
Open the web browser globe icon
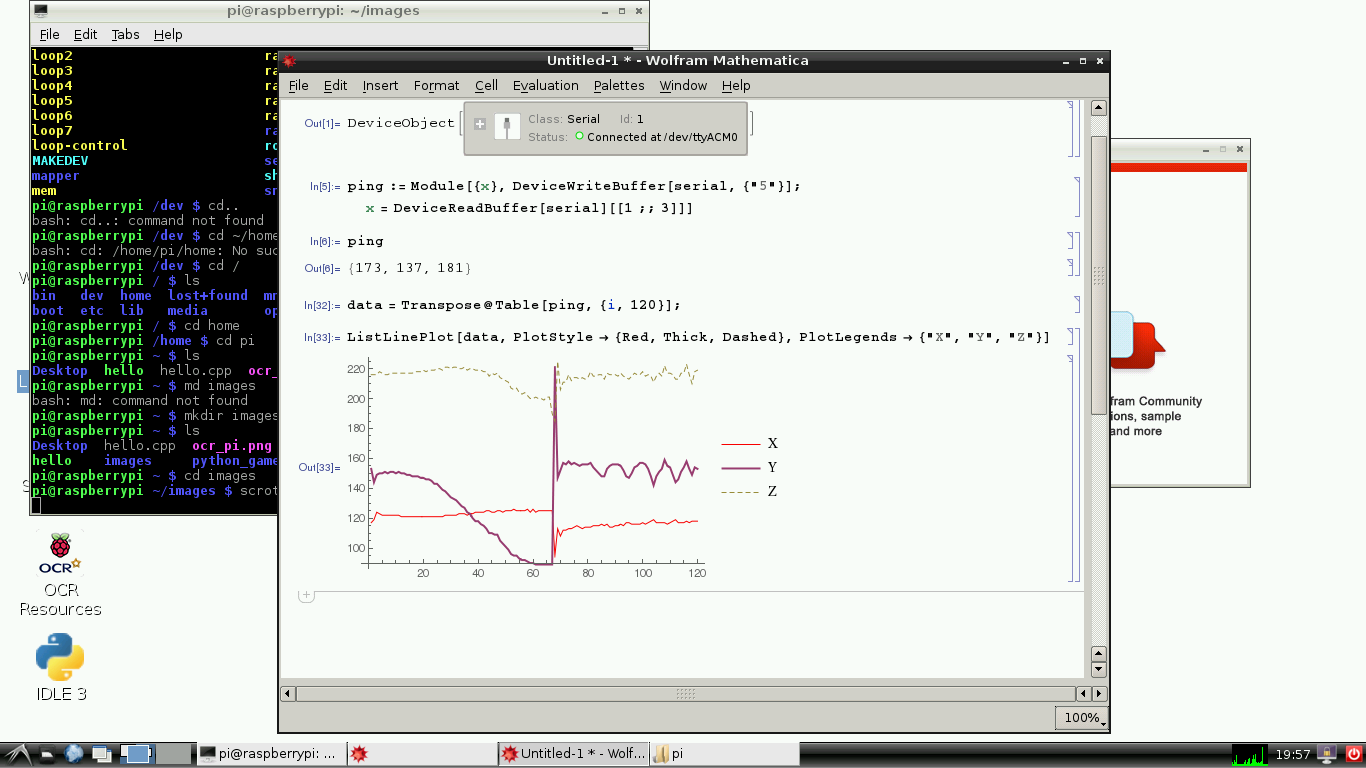74,754
